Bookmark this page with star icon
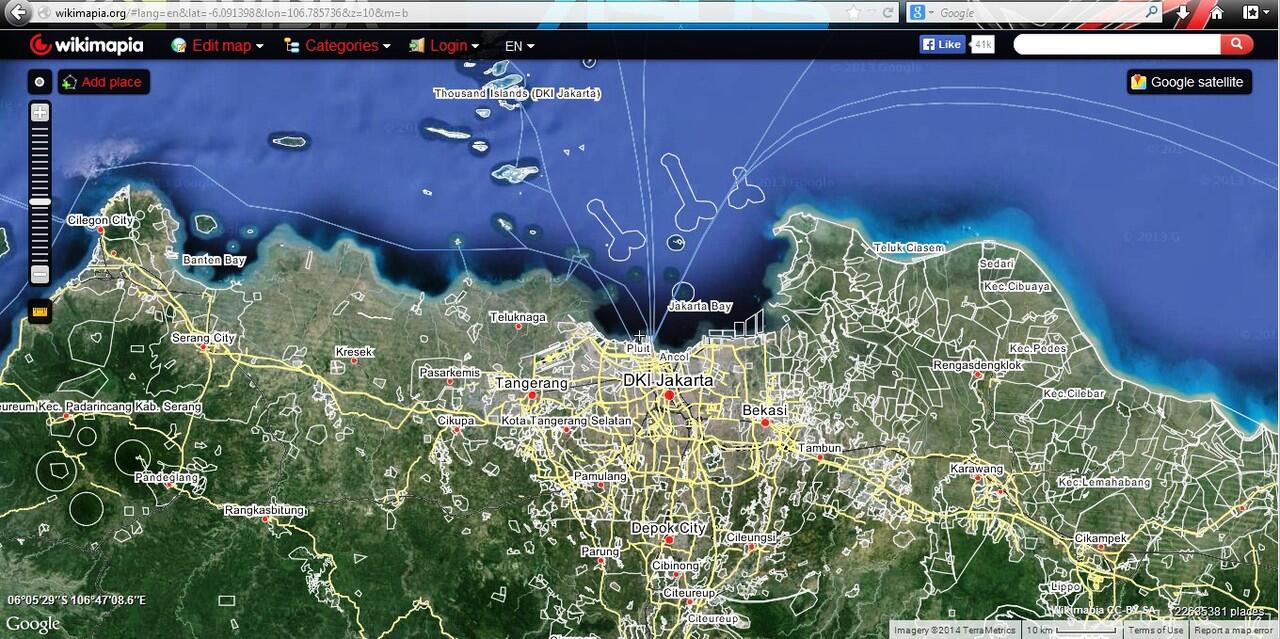The height and width of the screenshot is (639, 1280). (x=853, y=13)
